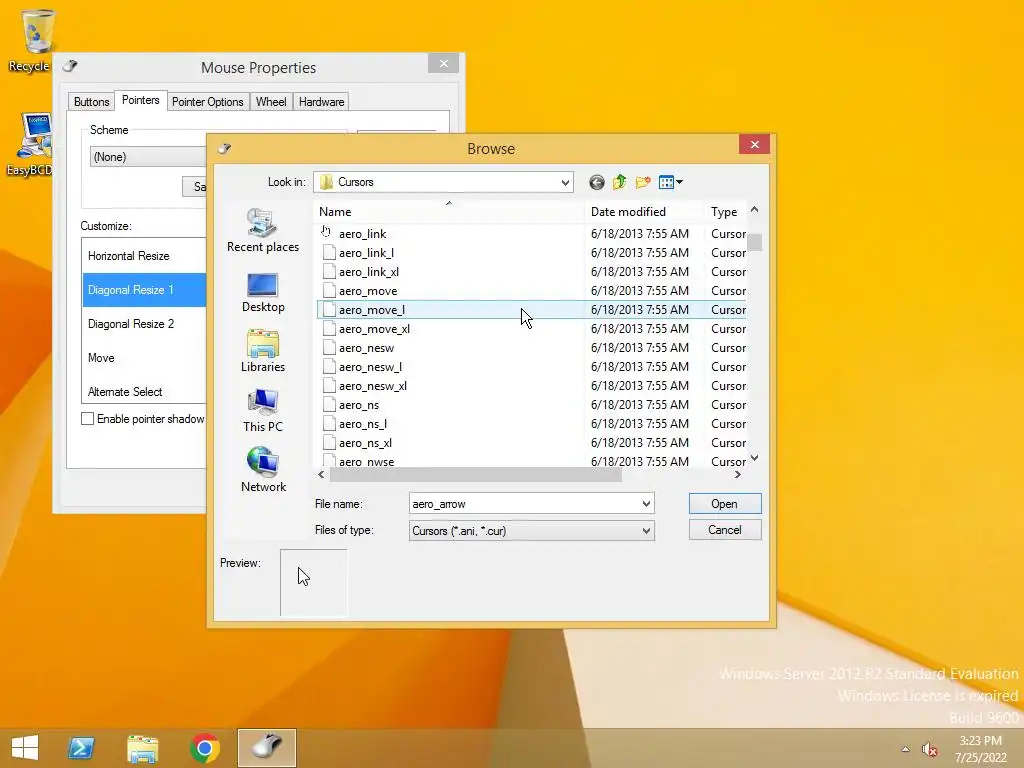The height and width of the screenshot is (768, 1024).
Task: Click the horizontal scrollbar in file list
Action: point(475,475)
